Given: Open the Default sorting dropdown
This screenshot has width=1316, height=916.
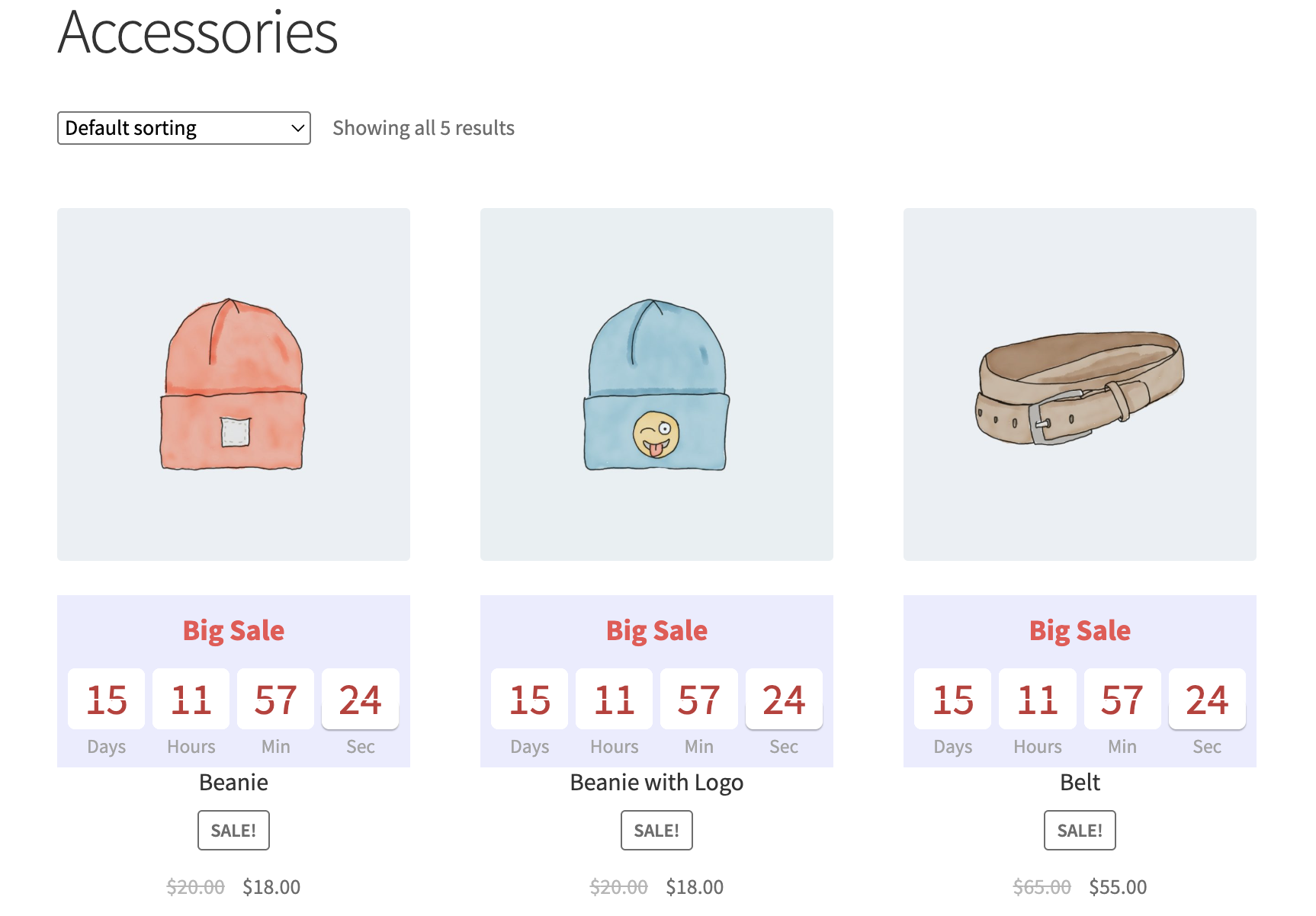Looking at the screenshot, I should pyautogui.click(x=184, y=128).
